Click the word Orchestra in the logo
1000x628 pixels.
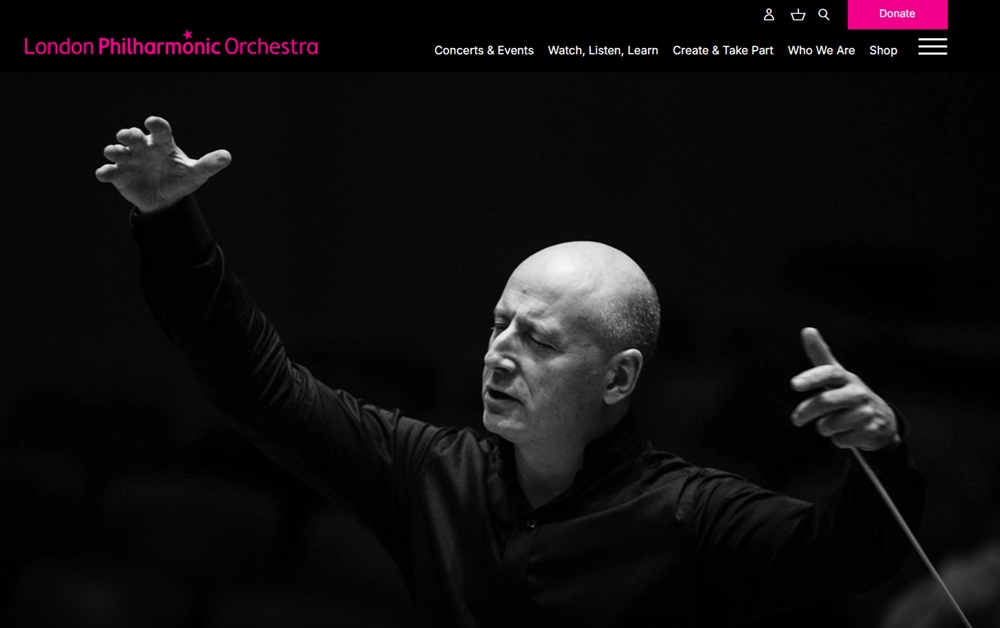[x=271, y=47]
